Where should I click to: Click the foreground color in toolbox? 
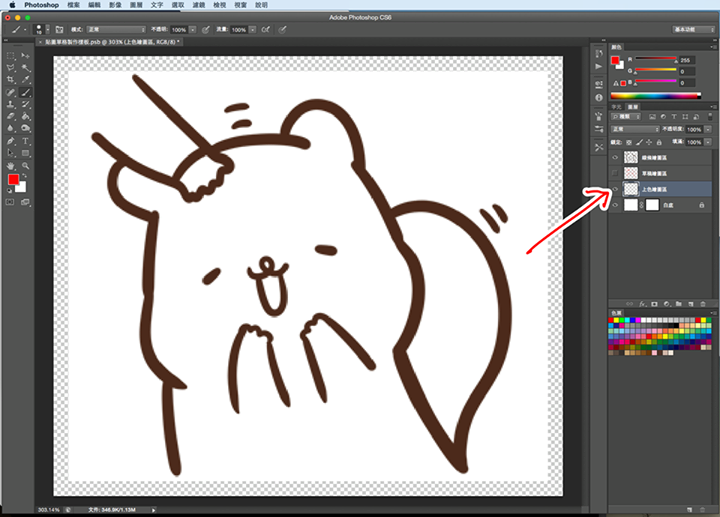[13, 179]
